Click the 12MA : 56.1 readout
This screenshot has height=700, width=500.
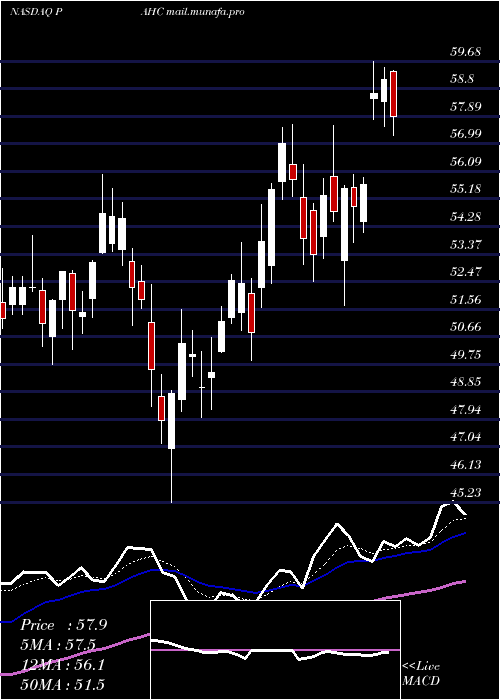point(63,665)
